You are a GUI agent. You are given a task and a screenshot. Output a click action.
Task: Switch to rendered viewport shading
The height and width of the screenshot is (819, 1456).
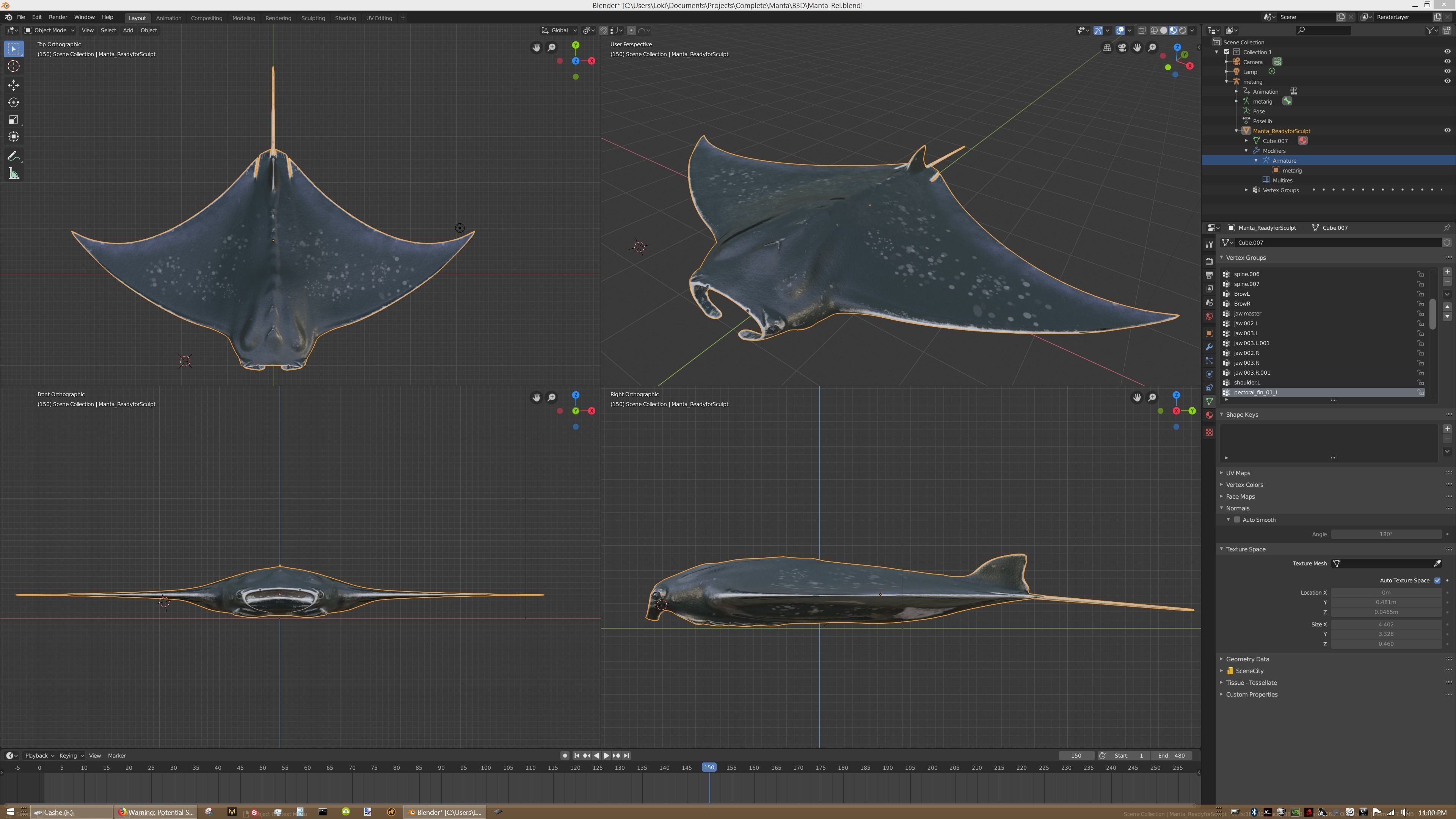(x=1183, y=30)
